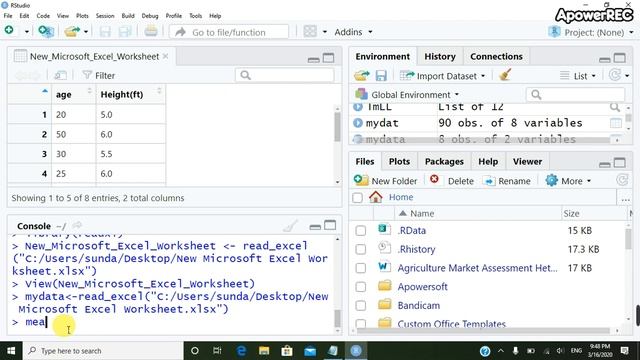Select the New_Microsoft_Excel_Worksheet tab
This screenshot has width=640, height=360.
pos(94,56)
